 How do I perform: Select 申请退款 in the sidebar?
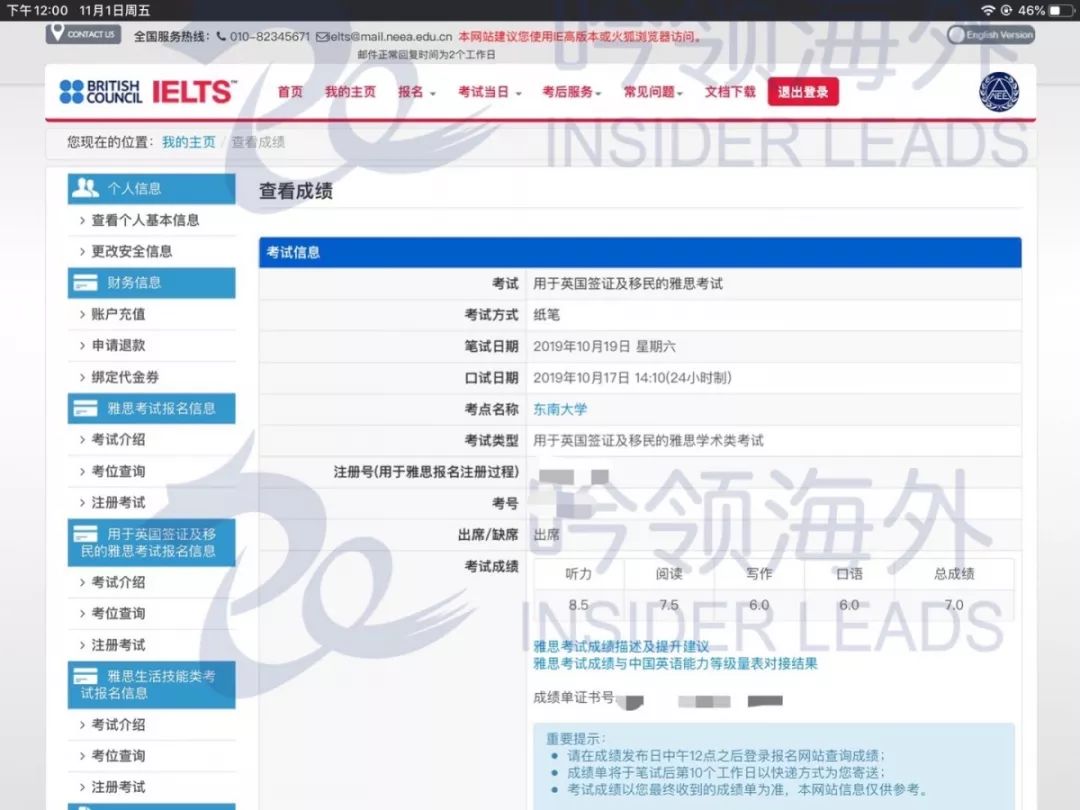(118, 345)
